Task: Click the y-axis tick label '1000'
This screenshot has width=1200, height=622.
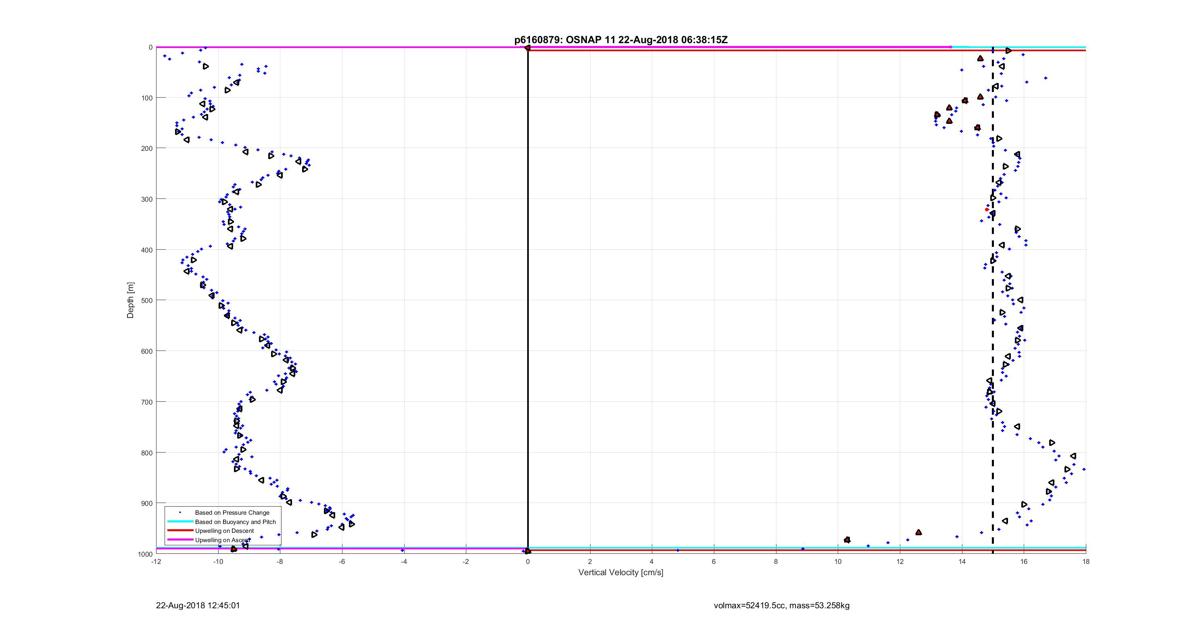Action: coord(143,554)
